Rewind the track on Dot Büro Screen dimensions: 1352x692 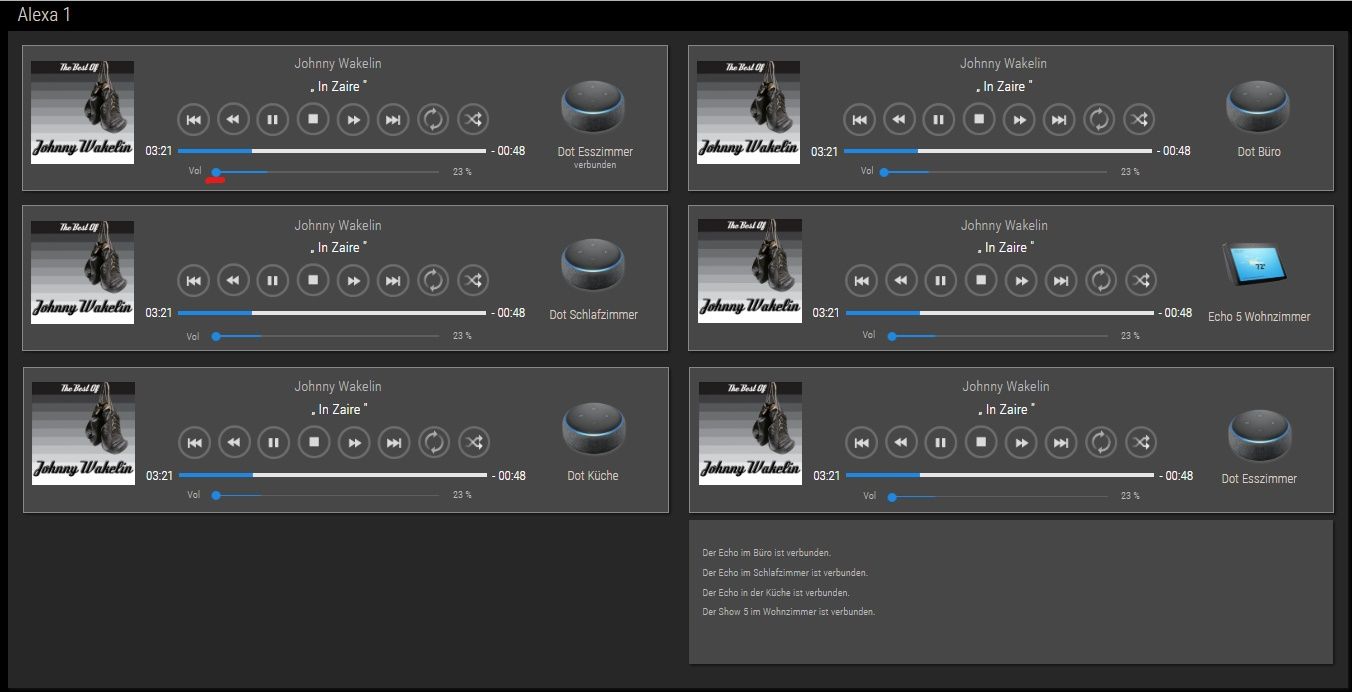pyautogui.click(x=899, y=120)
